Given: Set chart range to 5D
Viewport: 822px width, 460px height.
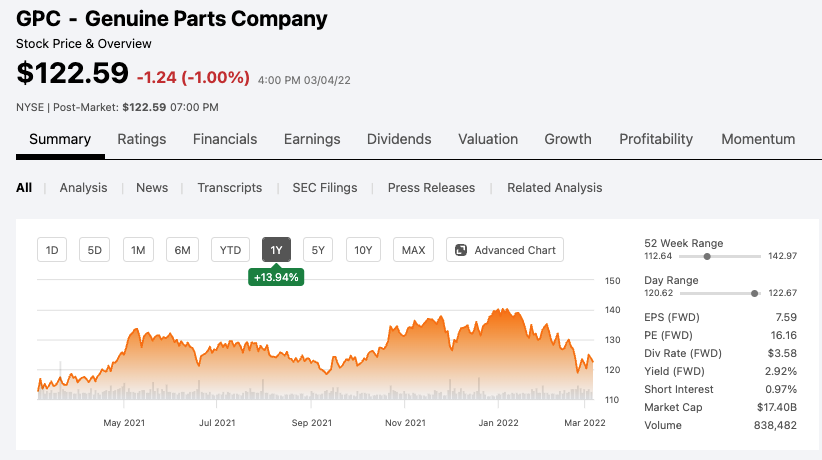Looking at the screenshot, I should (94, 250).
